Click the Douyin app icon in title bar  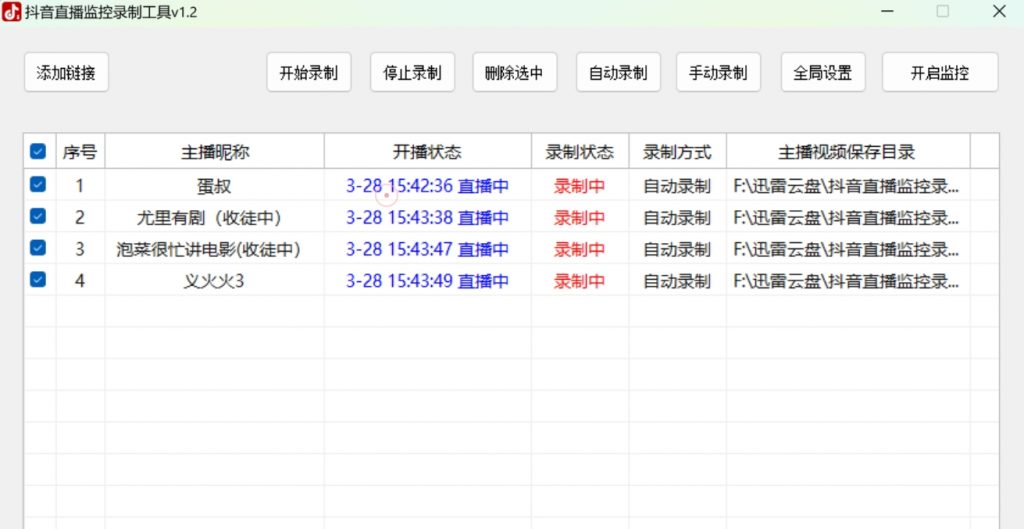[x=12, y=11]
